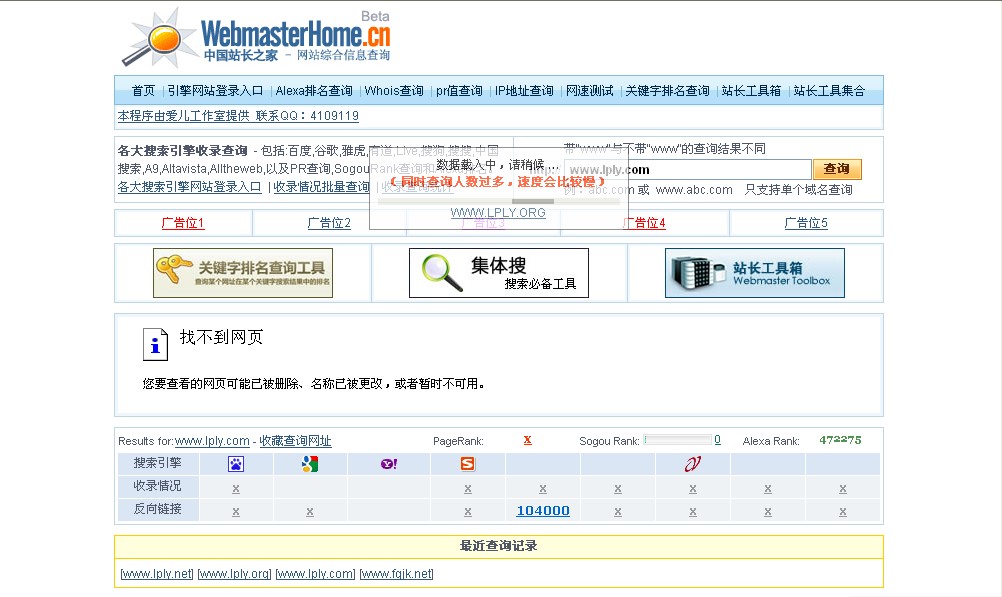
Task: Click the www.lply.org recent query link
Action: [x=235, y=574]
